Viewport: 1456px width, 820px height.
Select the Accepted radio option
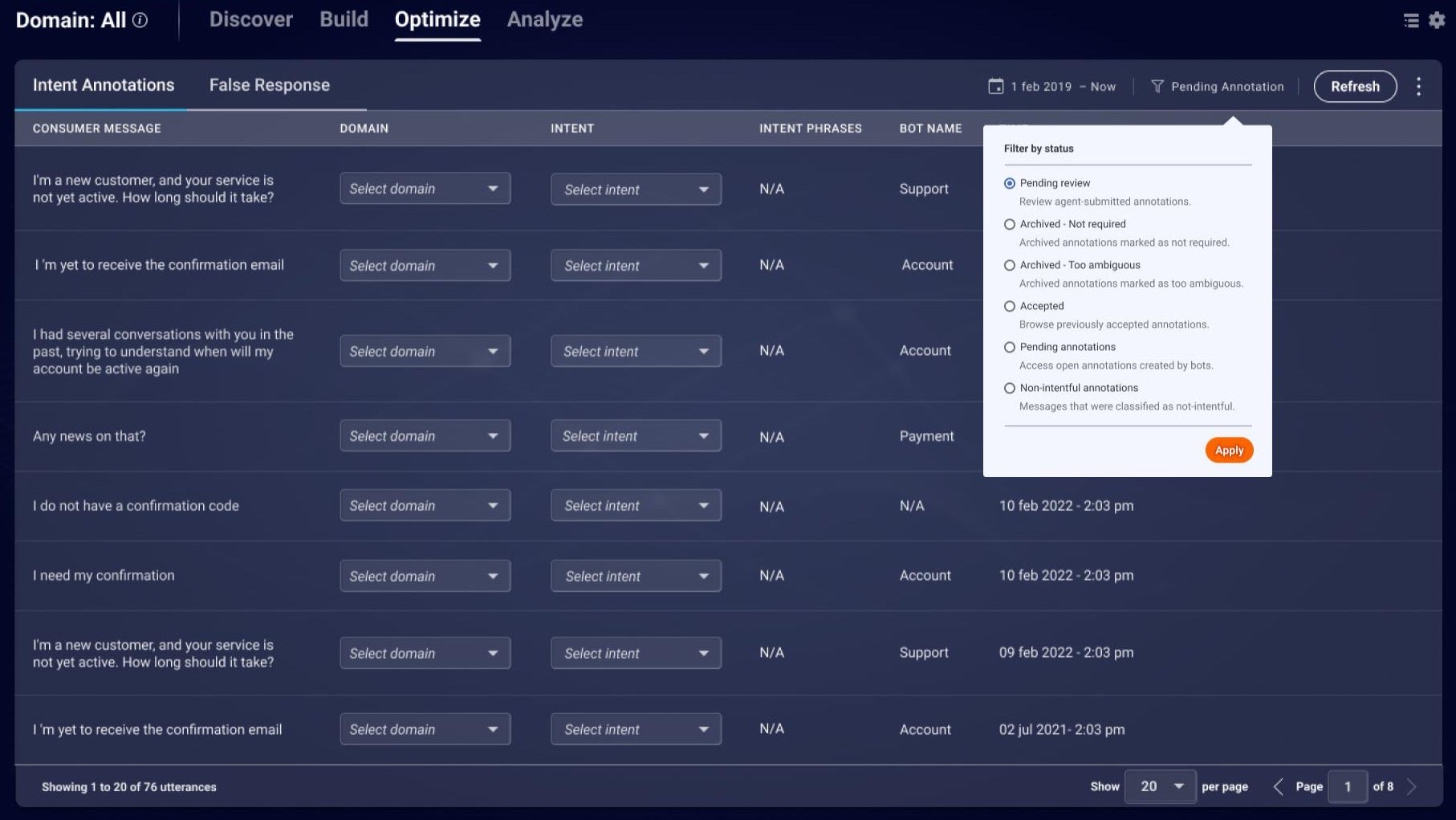pyautogui.click(x=1010, y=306)
